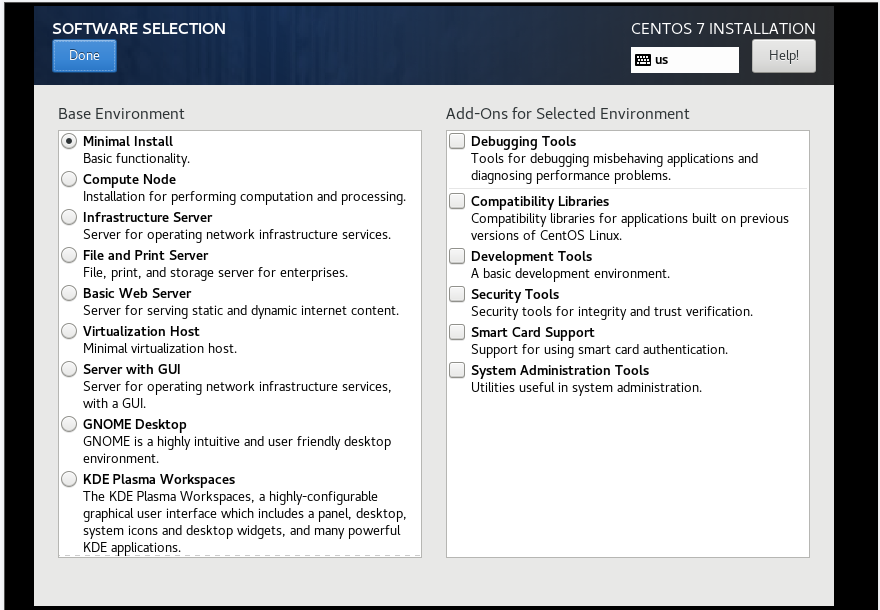Click 'Minimal virtualization host.' description
Screen dimensions: 880x610
(160, 348)
